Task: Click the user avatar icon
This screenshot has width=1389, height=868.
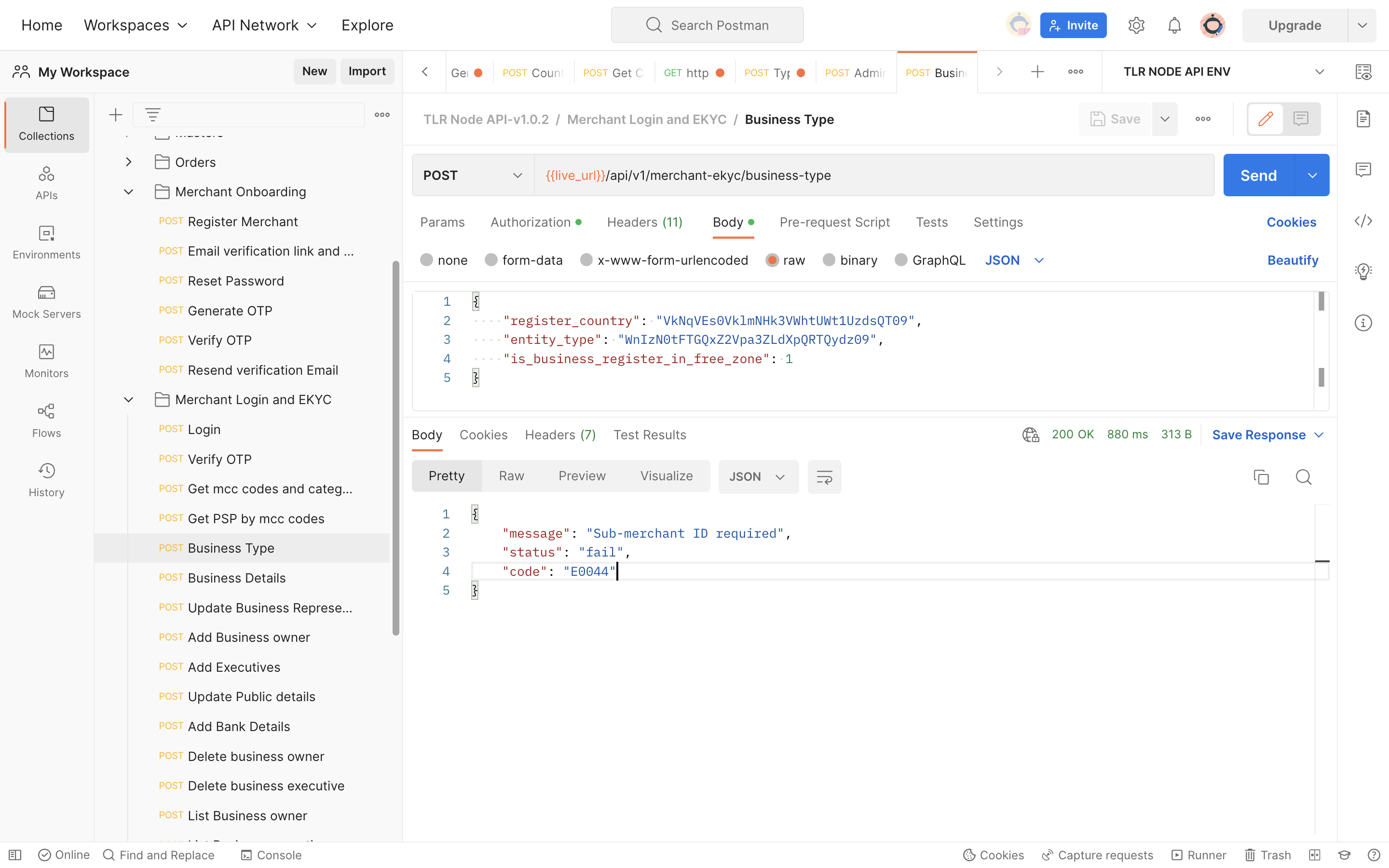Action: tap(1213, 25)
